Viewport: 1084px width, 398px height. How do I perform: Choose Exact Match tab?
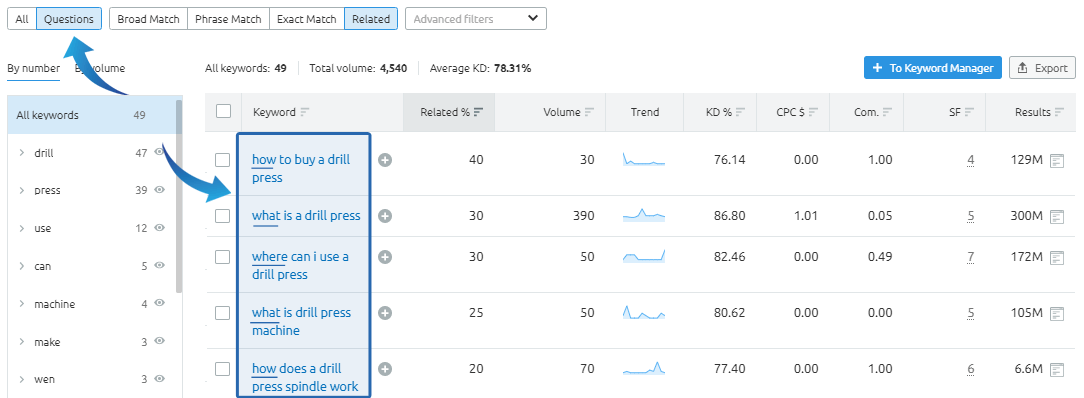click(306, 19)
